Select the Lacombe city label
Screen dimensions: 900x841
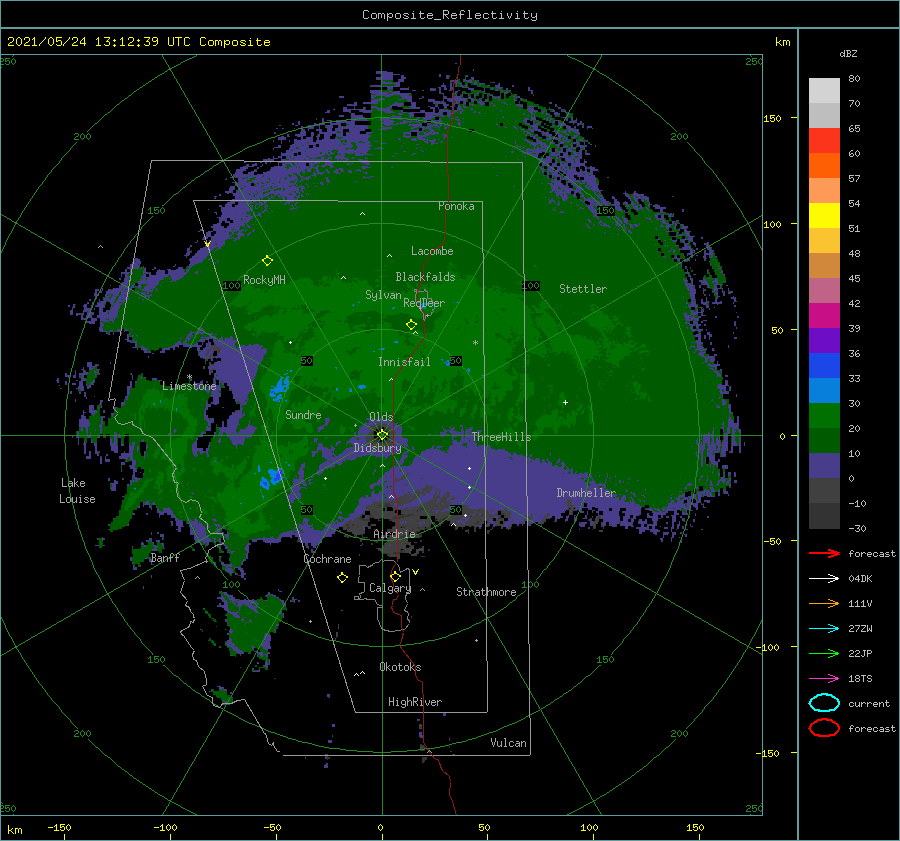point(432,251)
